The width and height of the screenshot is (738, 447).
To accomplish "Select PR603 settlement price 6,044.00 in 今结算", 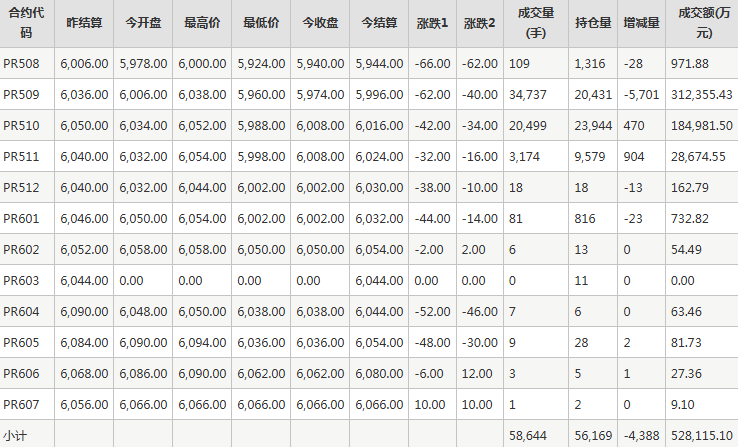I will 379,281.
